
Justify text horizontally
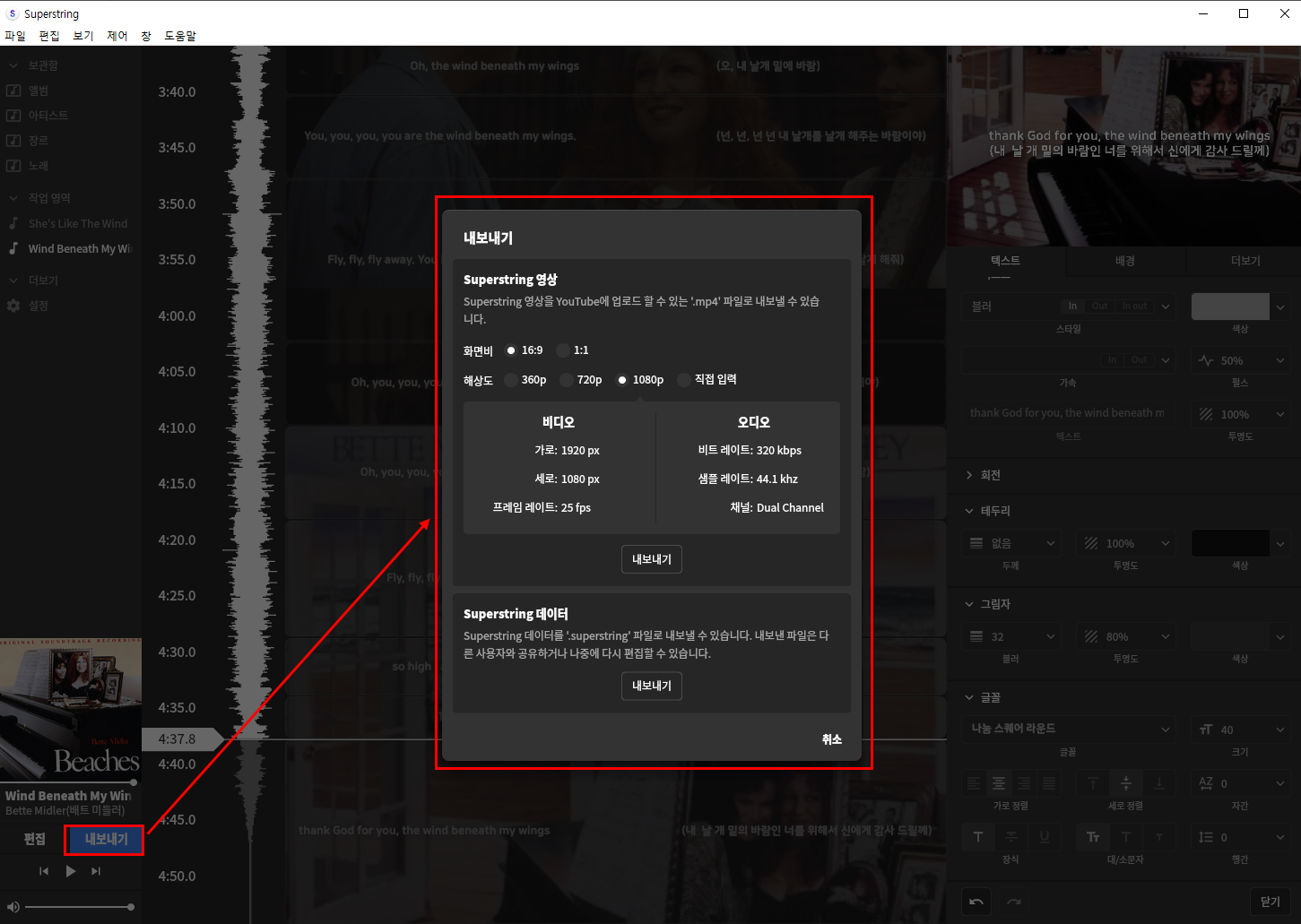click(x=1049, y=783)
